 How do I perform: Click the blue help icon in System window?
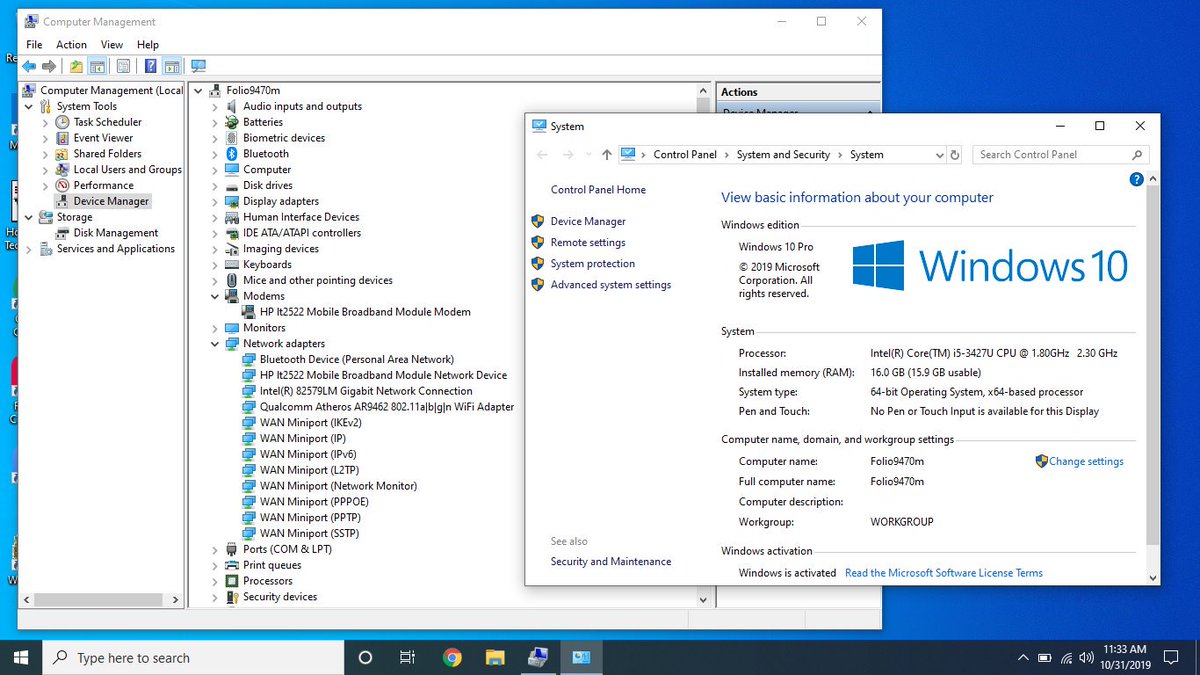click(1136, 179)
